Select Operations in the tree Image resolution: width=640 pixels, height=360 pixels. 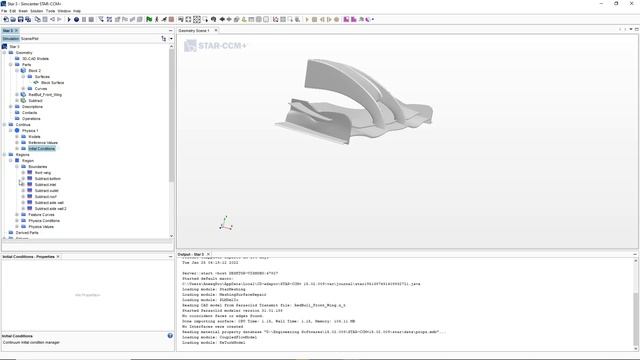pyautogui.click(x=31, y=118)
